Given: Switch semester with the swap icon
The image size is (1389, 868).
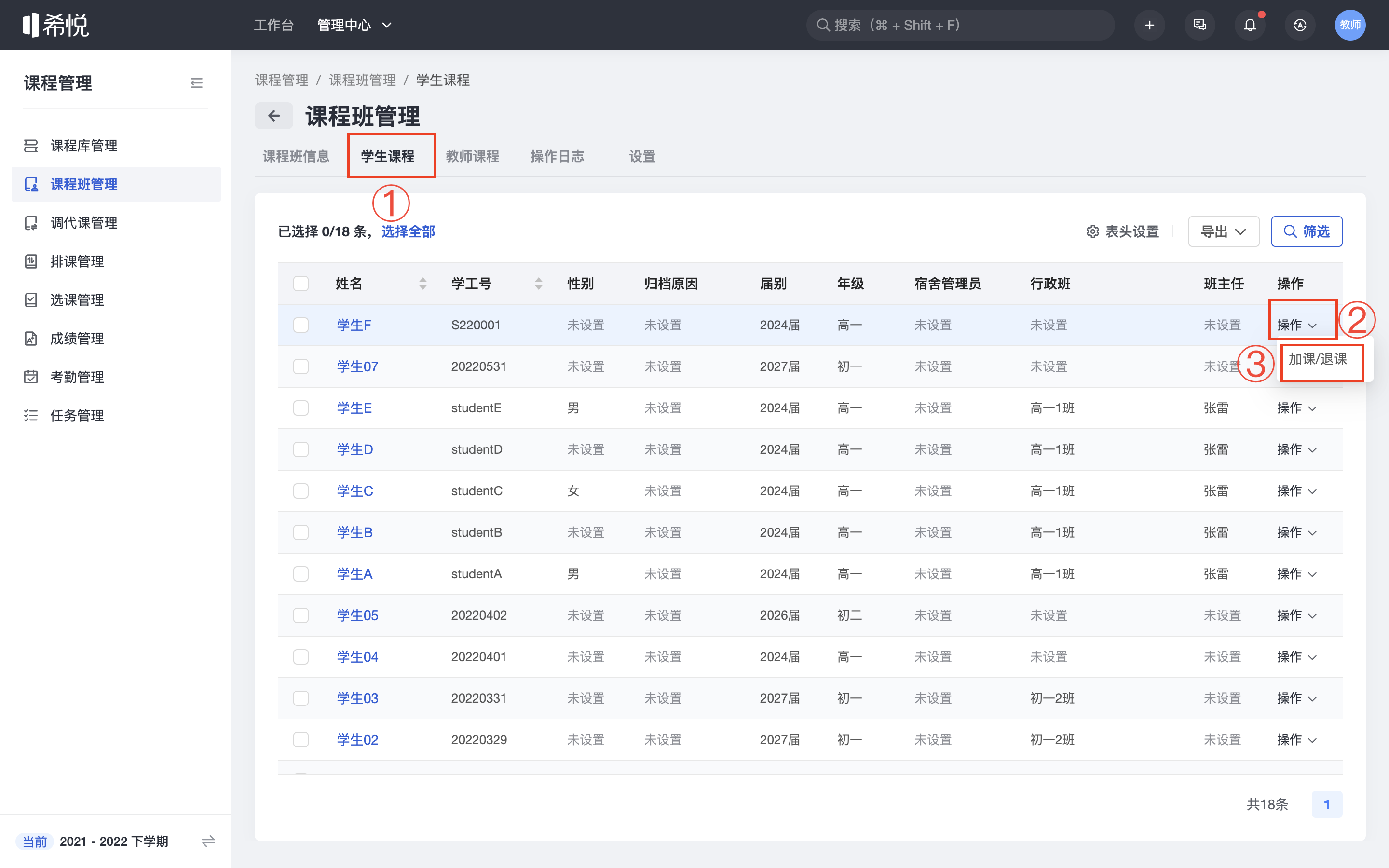Looking at the screenshot, I should [x=208, y=841].
